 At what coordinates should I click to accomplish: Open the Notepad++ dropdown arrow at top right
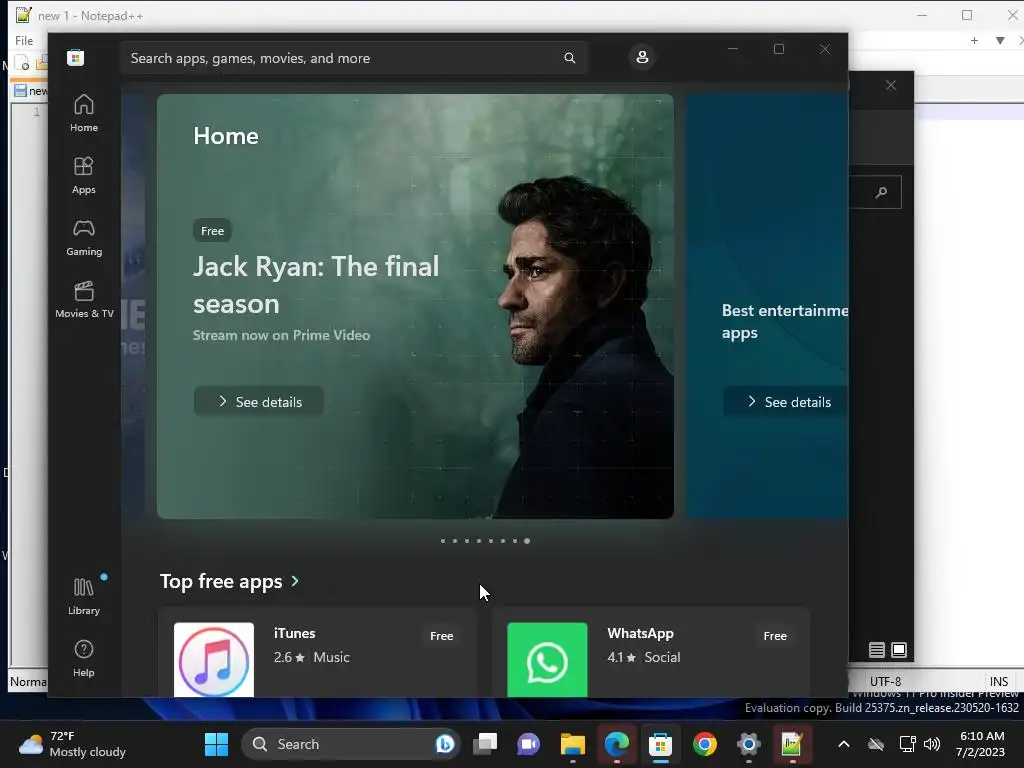(1000, 40)
